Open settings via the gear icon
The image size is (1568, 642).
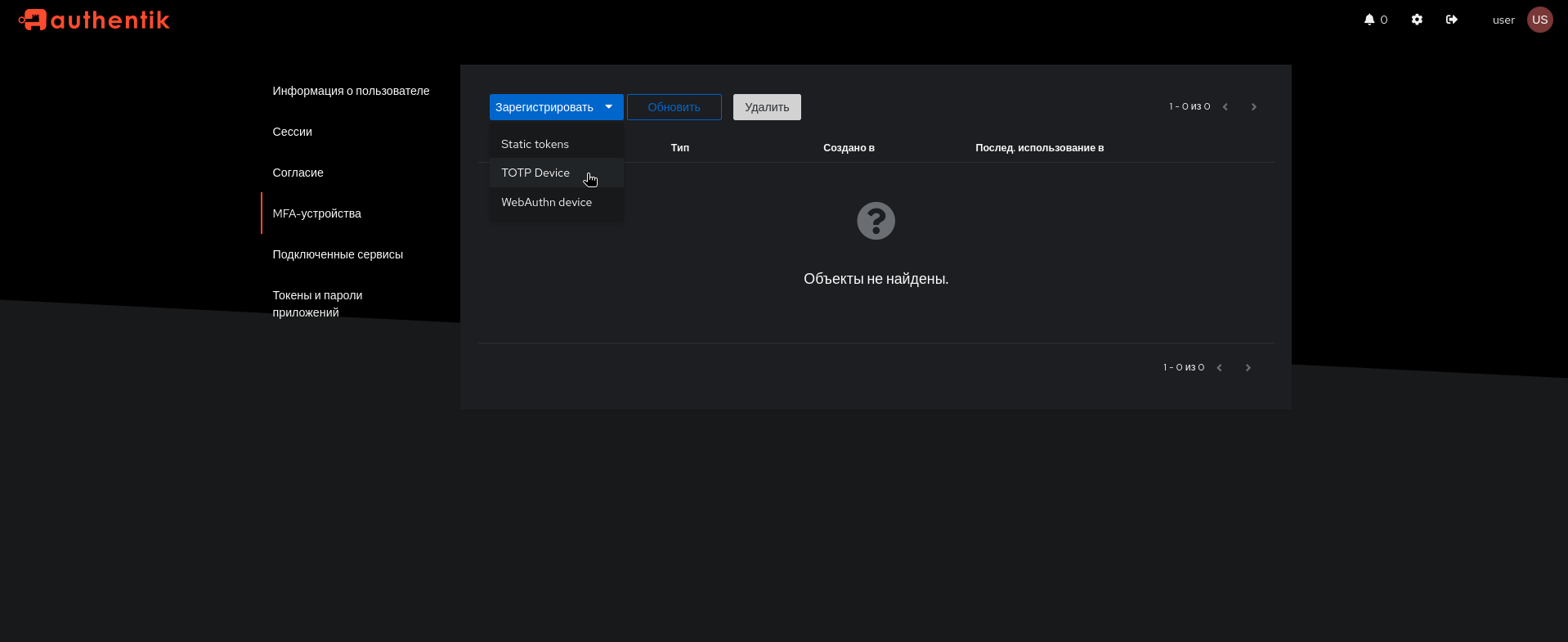[1417, 20]
